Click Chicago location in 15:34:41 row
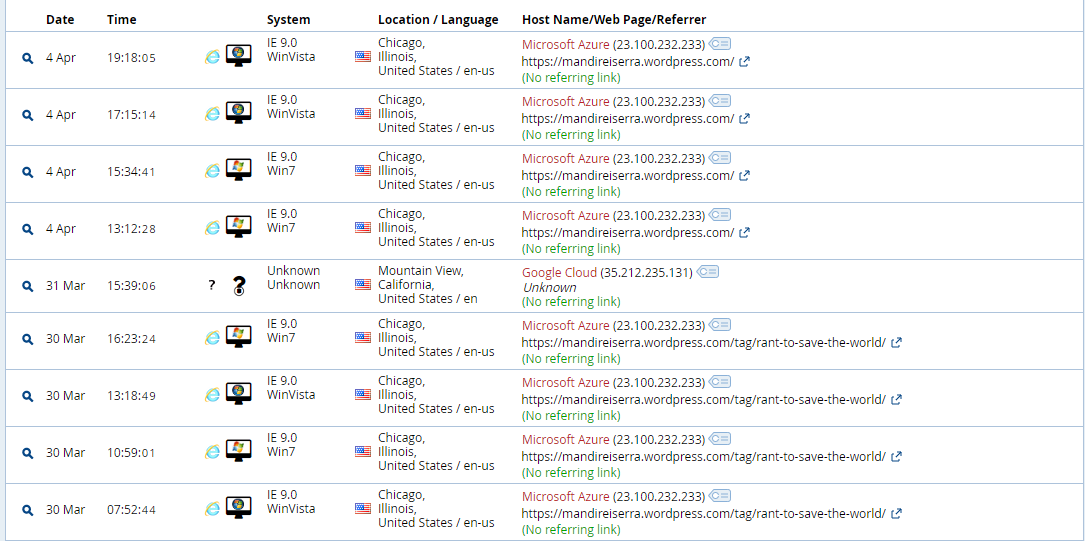 tap(436, 171)
